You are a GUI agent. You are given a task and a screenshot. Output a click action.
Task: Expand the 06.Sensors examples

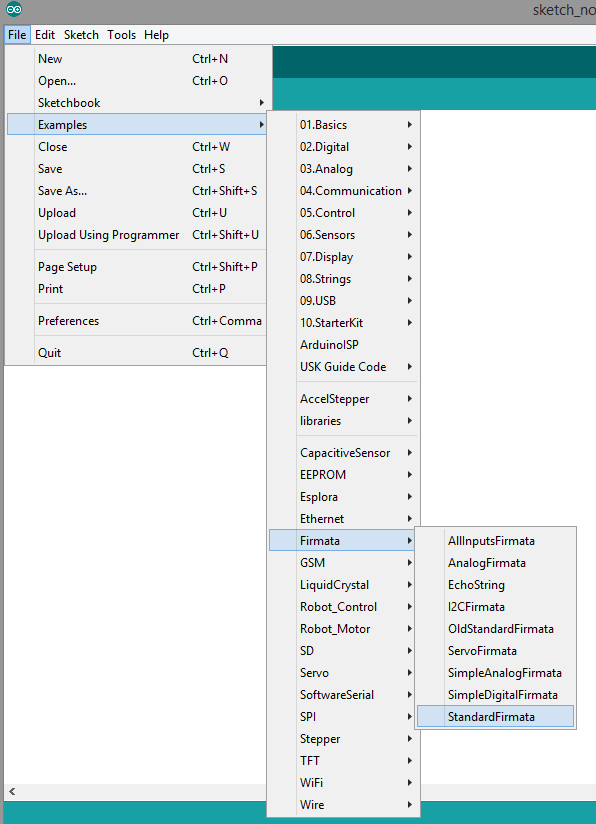[x=344, y=235]
